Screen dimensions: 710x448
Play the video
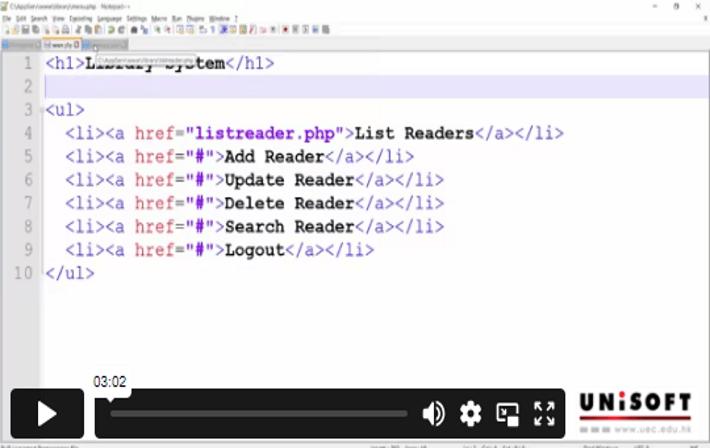47,414
